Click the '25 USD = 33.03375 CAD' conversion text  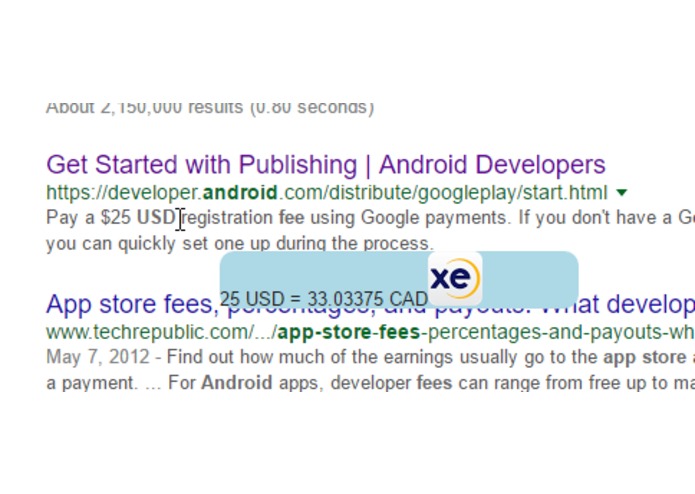tap(324, 300)
